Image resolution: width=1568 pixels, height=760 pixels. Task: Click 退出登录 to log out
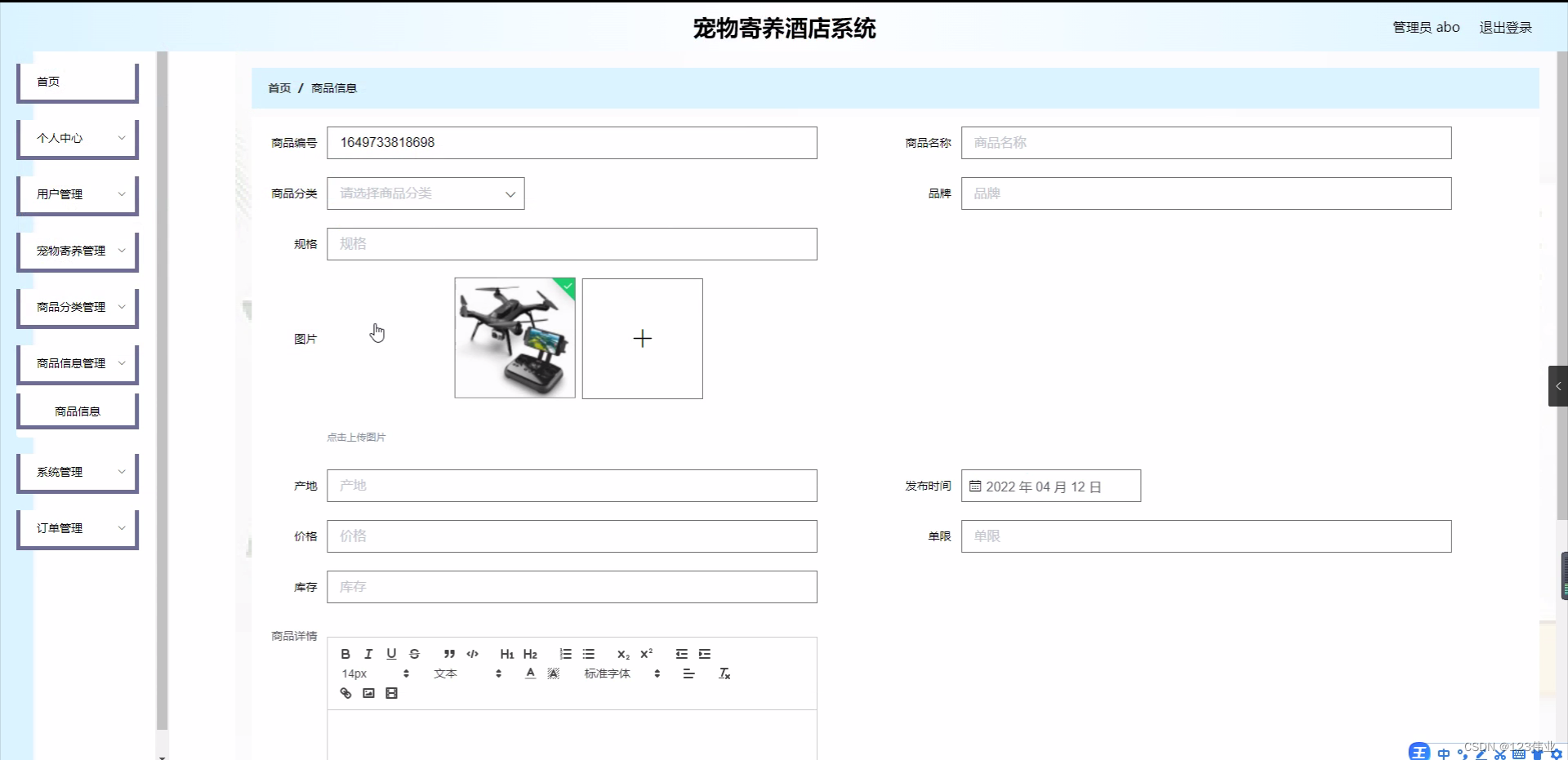click(x=1505, y=27)
